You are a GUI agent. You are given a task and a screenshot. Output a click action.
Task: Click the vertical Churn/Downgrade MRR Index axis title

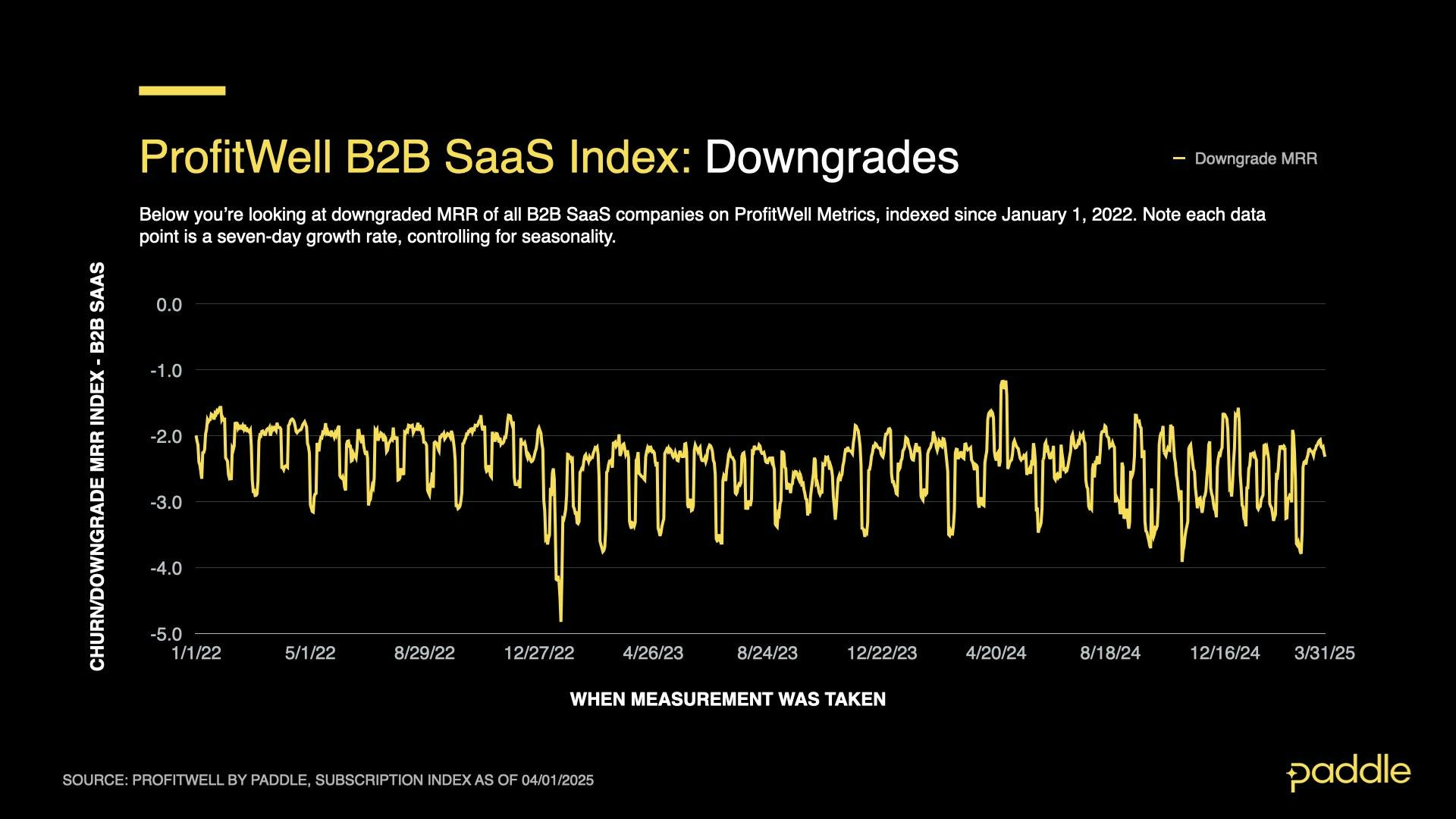pos(97,466)
